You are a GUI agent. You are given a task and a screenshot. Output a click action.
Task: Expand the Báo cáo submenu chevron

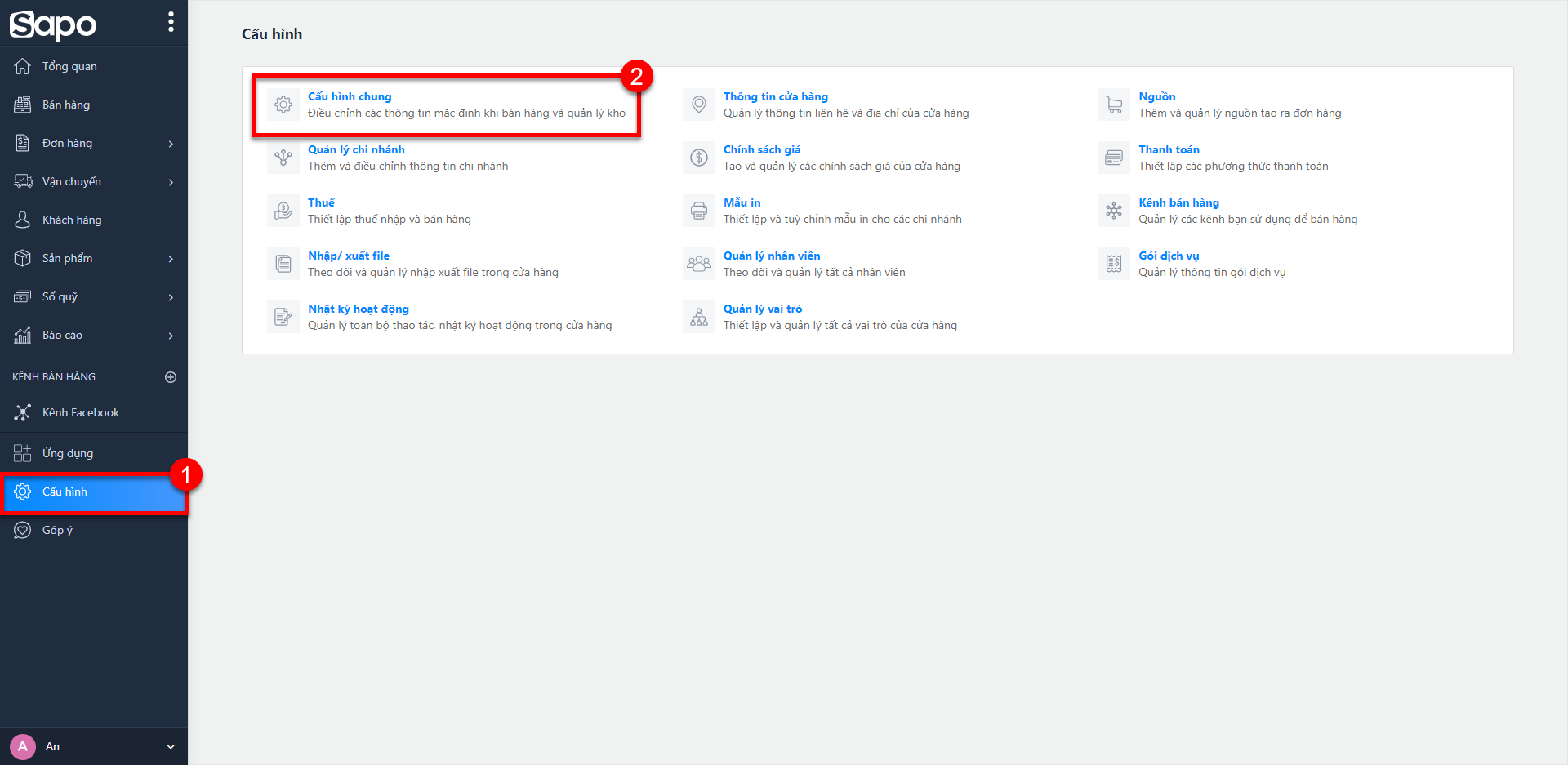pyautogui.click(x=171, y=336)
